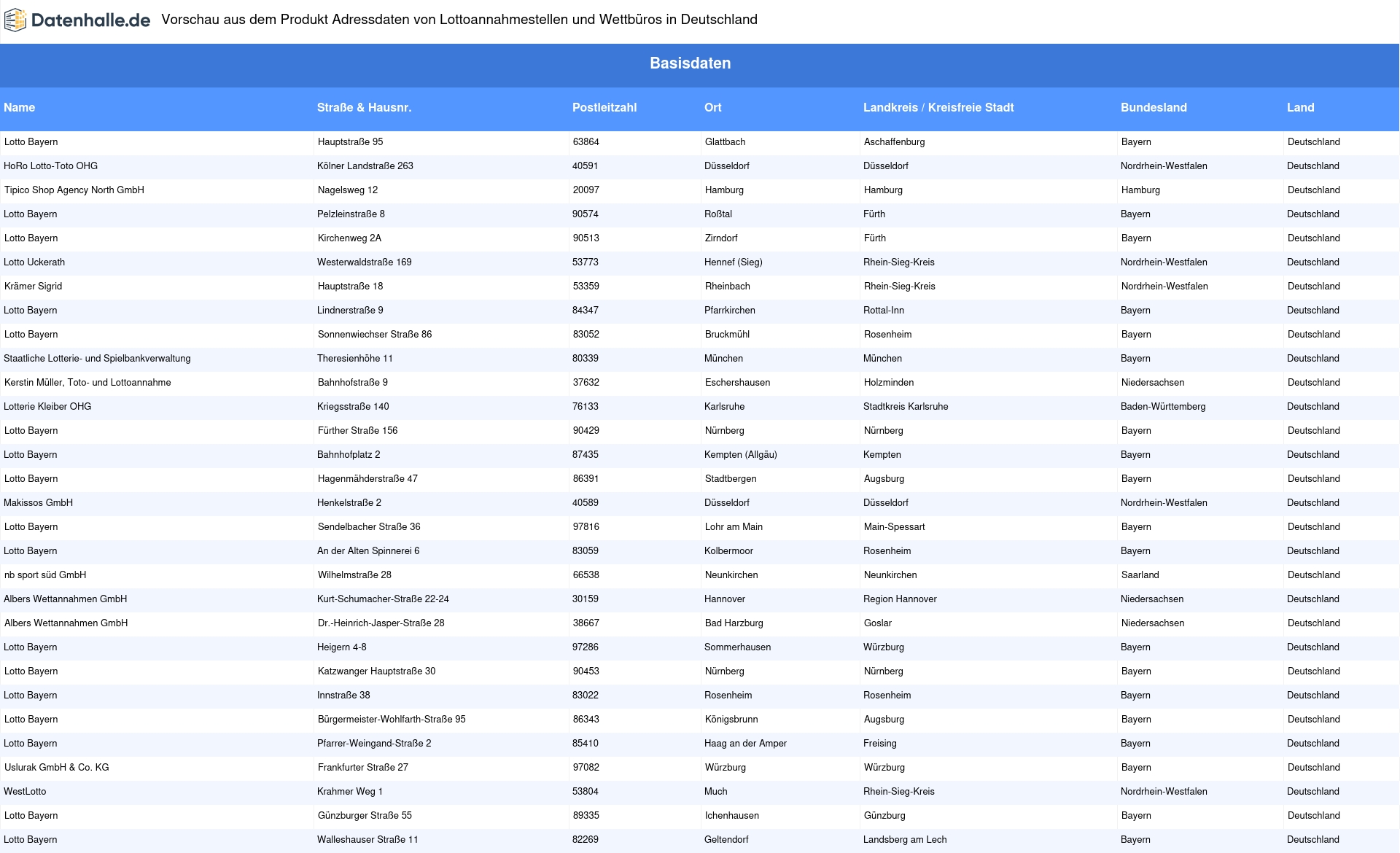Click the Datenhalle.de logo icon

[15, 20]
